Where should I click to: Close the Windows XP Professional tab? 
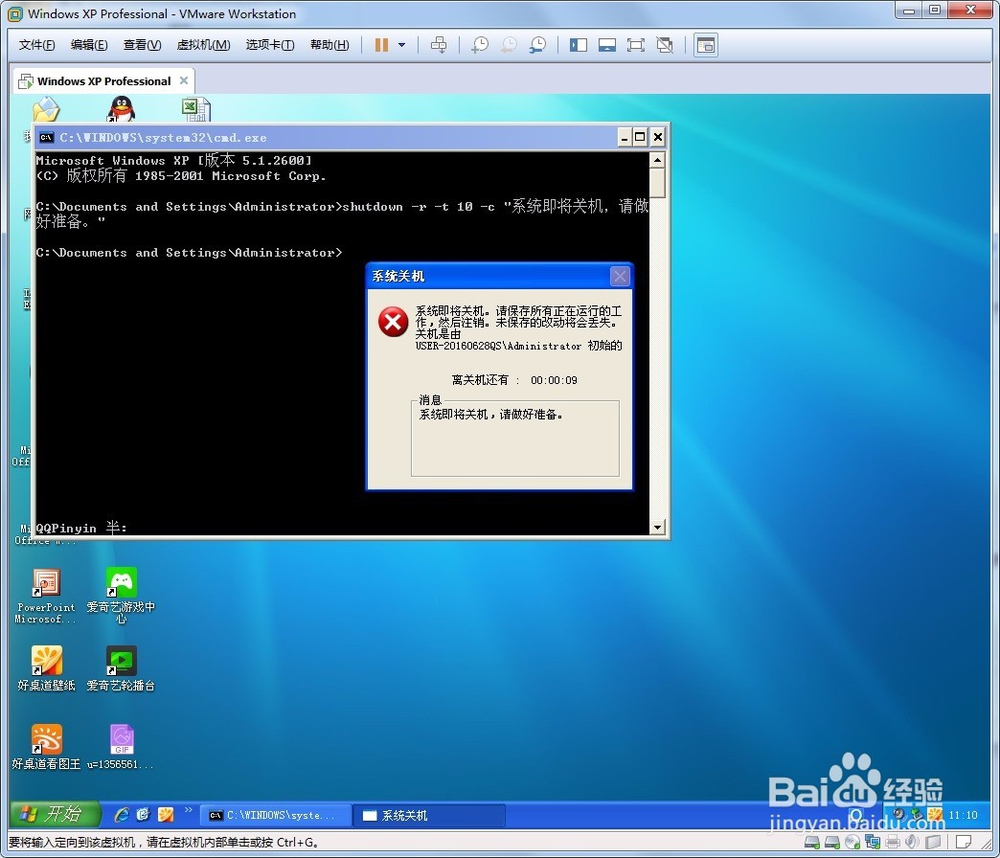tap(184, 80)
